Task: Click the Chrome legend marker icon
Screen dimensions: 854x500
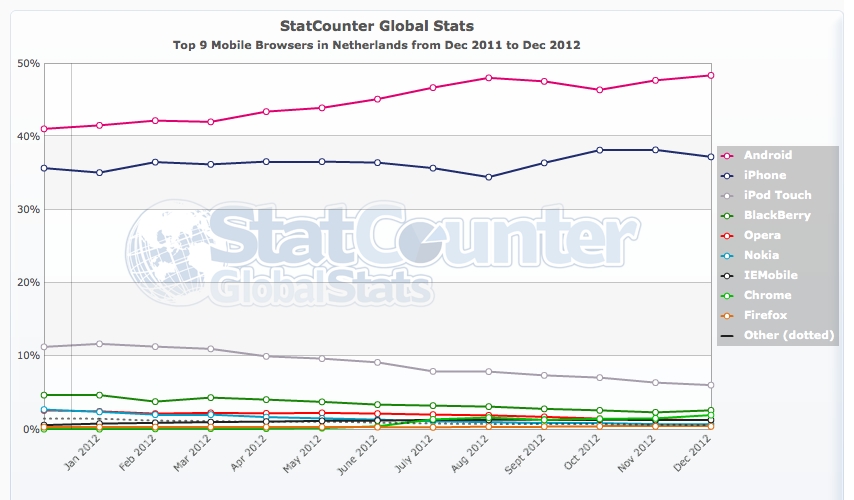Action: [x=726, y=295]
